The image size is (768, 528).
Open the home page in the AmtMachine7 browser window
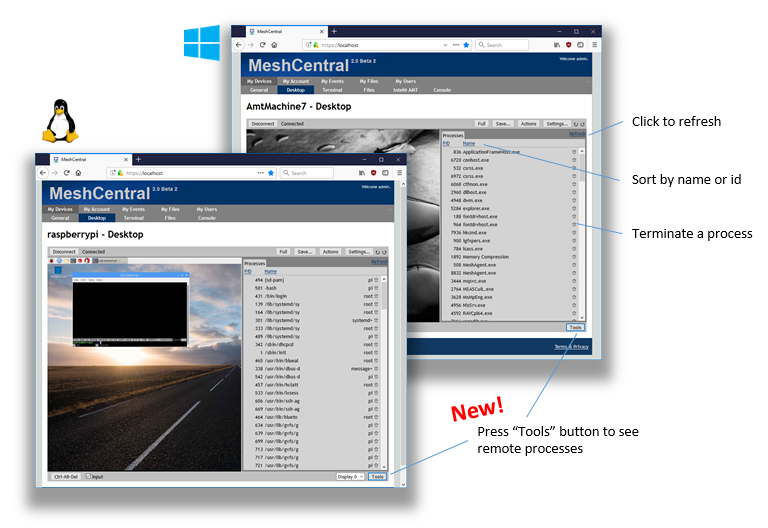[274, 45]
